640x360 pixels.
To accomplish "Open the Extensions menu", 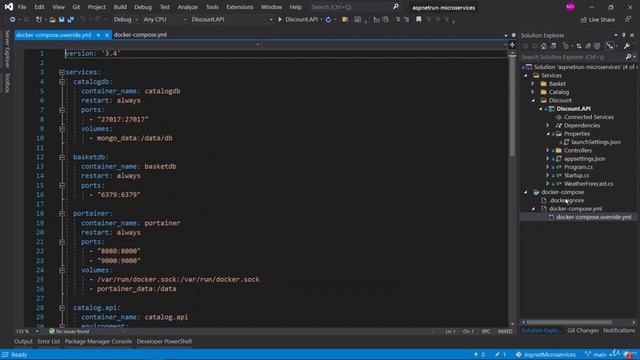I will point(240,7).
